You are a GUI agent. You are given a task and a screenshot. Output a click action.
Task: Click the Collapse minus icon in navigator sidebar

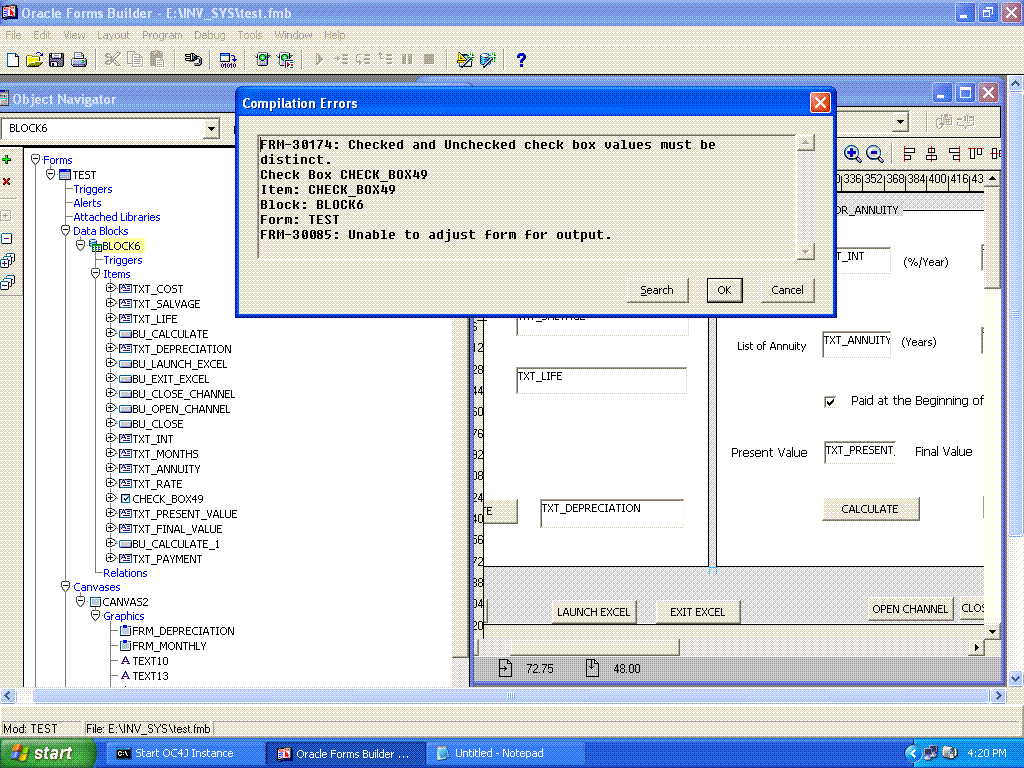click(x=7, y=238)
